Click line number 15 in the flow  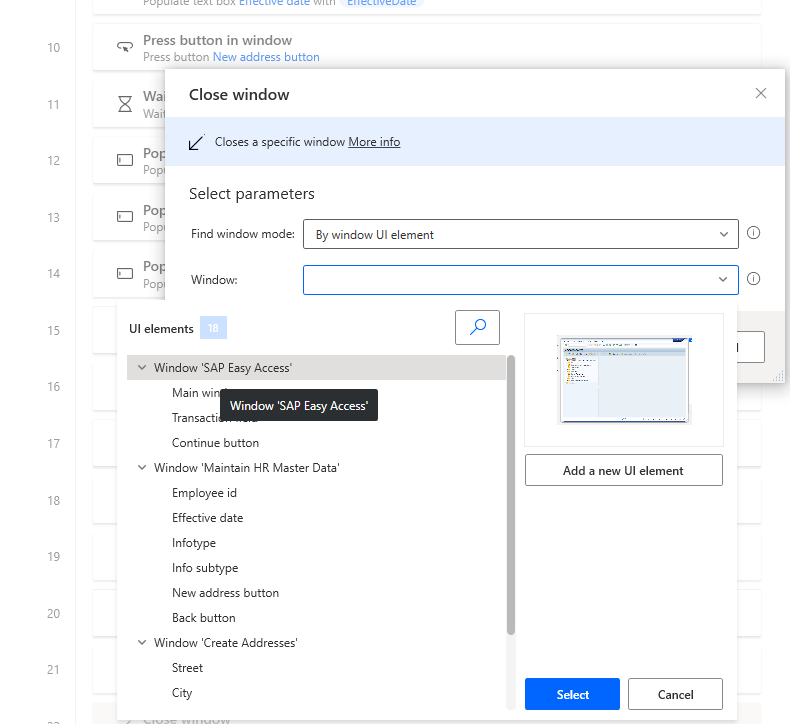53,331
